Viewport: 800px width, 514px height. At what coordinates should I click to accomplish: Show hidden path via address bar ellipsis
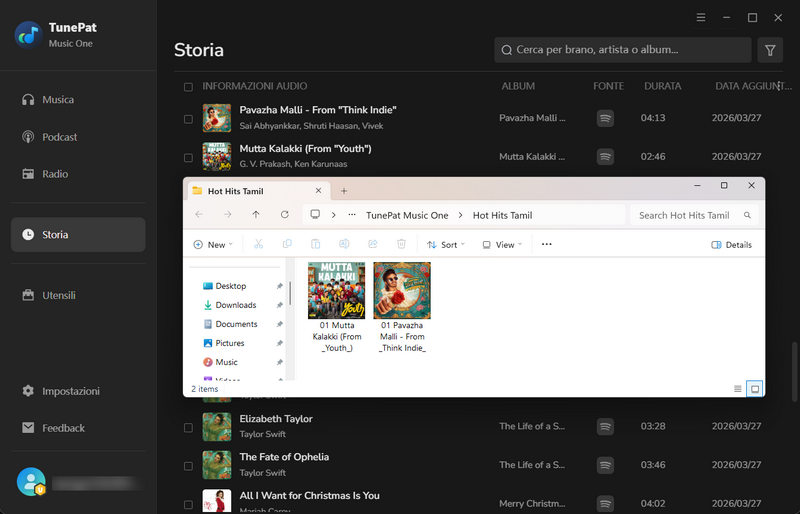(352, 215)
